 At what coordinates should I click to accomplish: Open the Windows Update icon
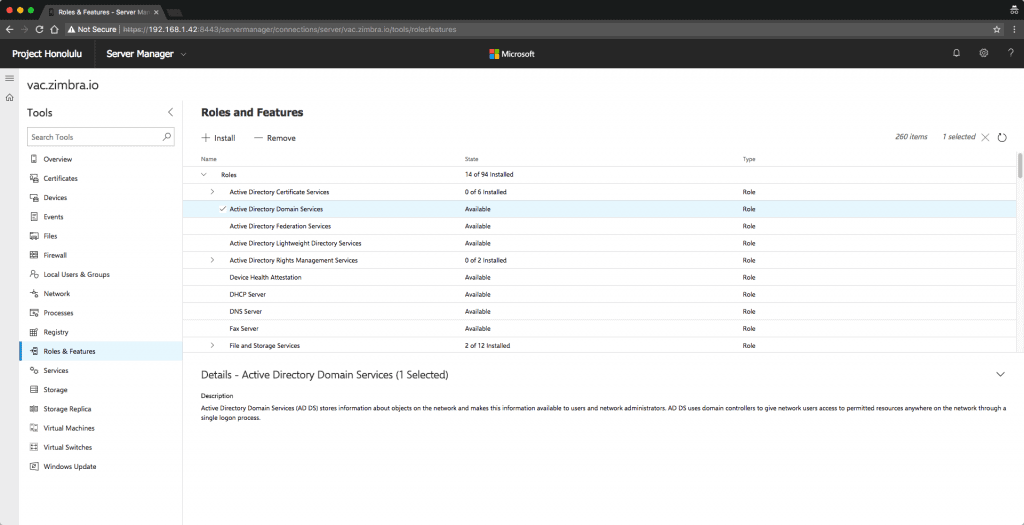pyautogui.click(x=34, y=467)
